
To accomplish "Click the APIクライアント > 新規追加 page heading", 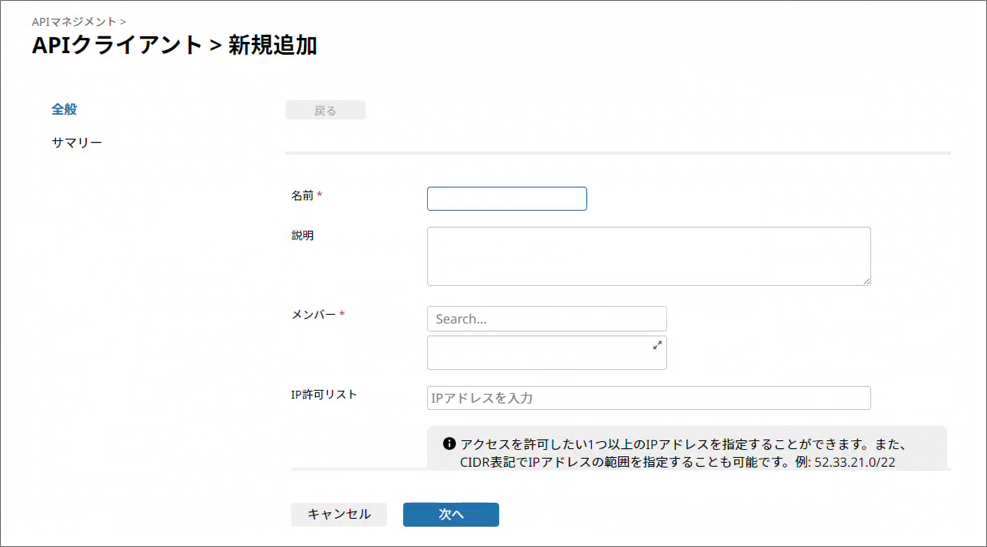I will point(175,45).
